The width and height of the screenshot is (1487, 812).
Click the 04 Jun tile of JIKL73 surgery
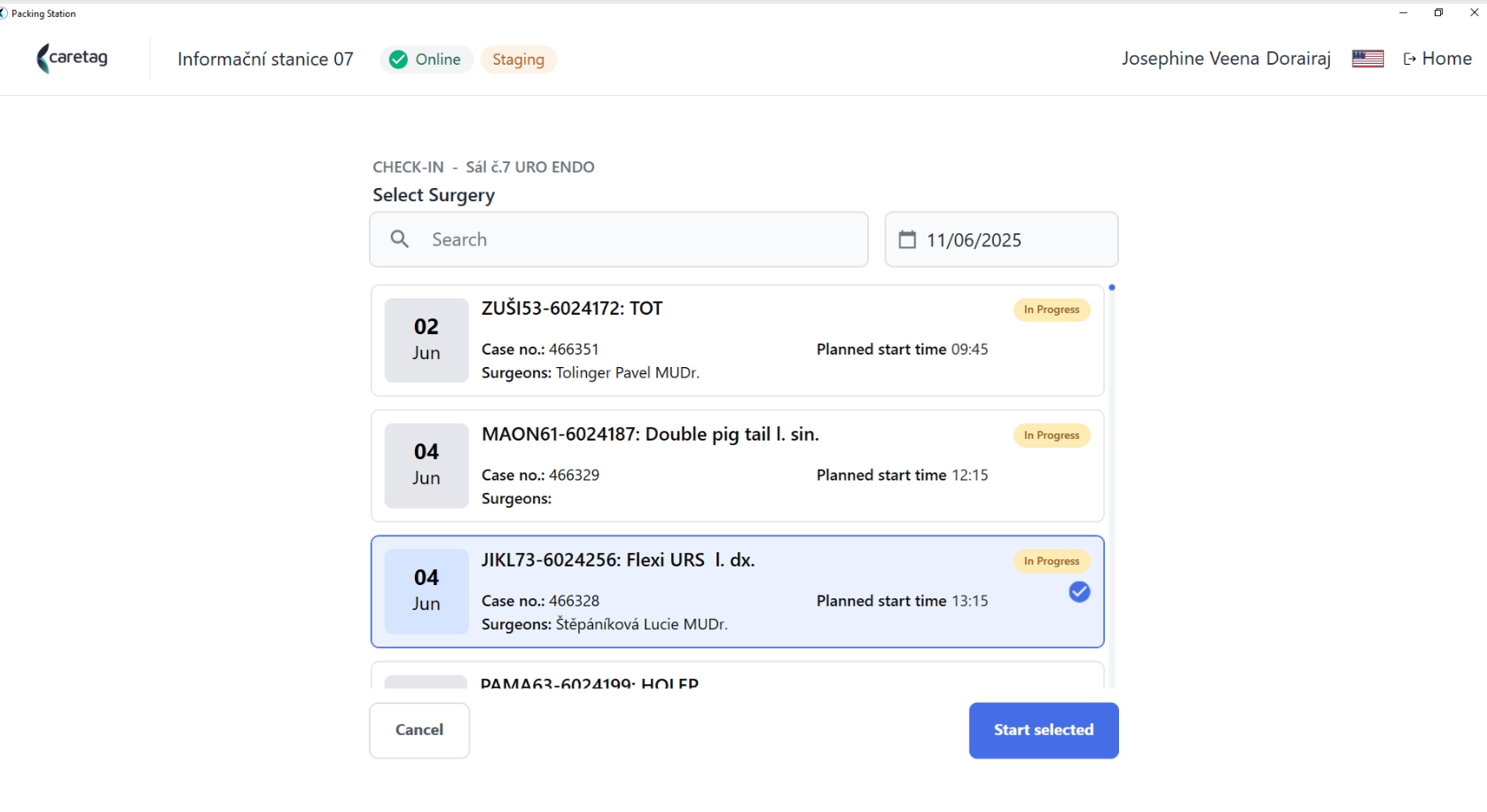[427, 592]
